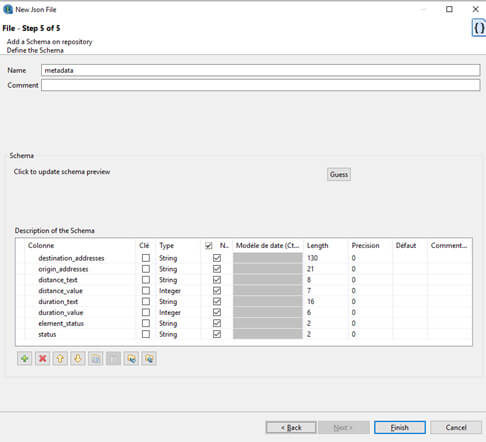Viewport: 486px width, 442px height.
Task: Toggle the nullable header checkbox for all rows
Action: click(209, 246)
